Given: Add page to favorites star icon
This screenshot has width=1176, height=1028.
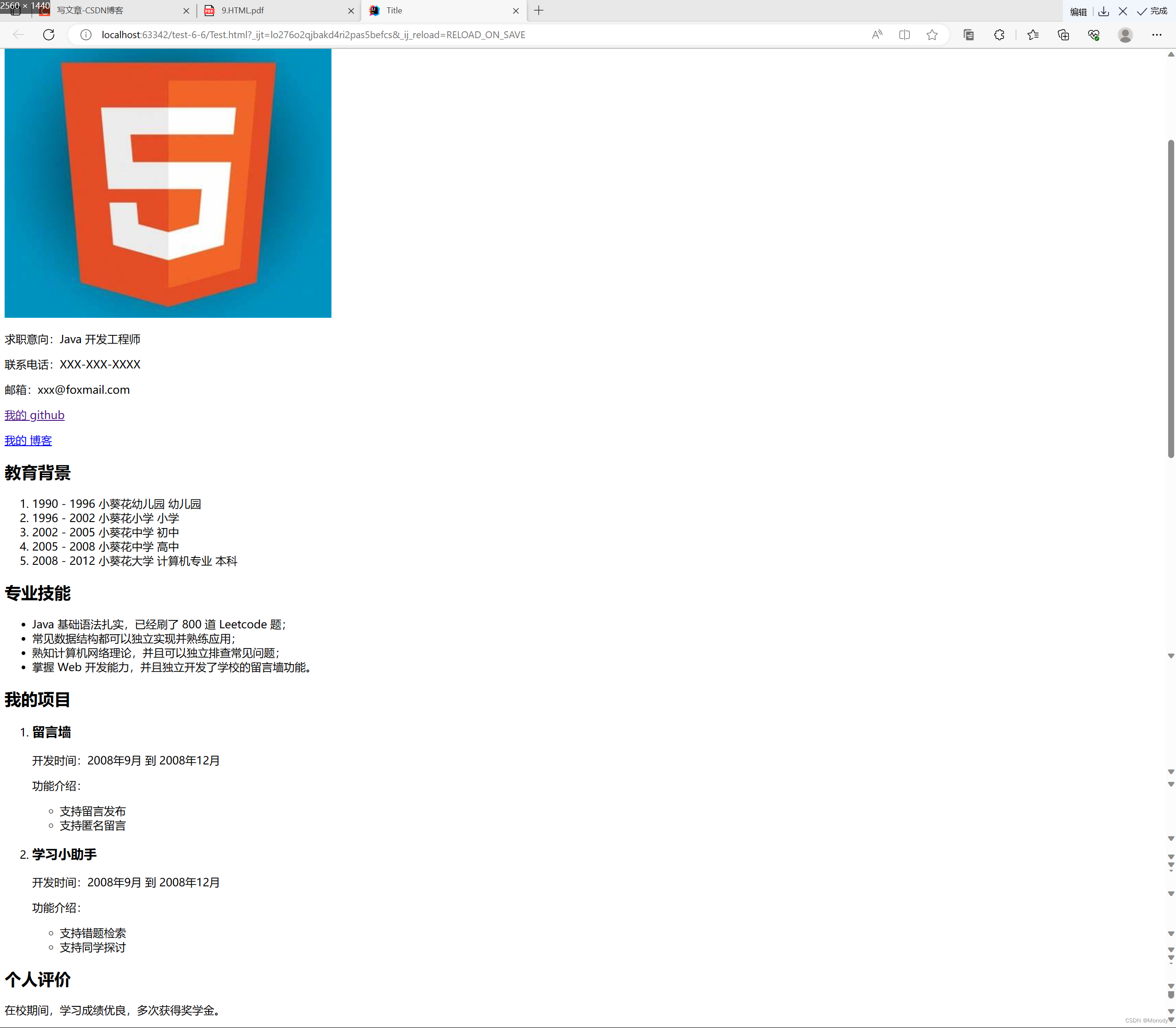Looking at the screenshot, I should 932,35.
